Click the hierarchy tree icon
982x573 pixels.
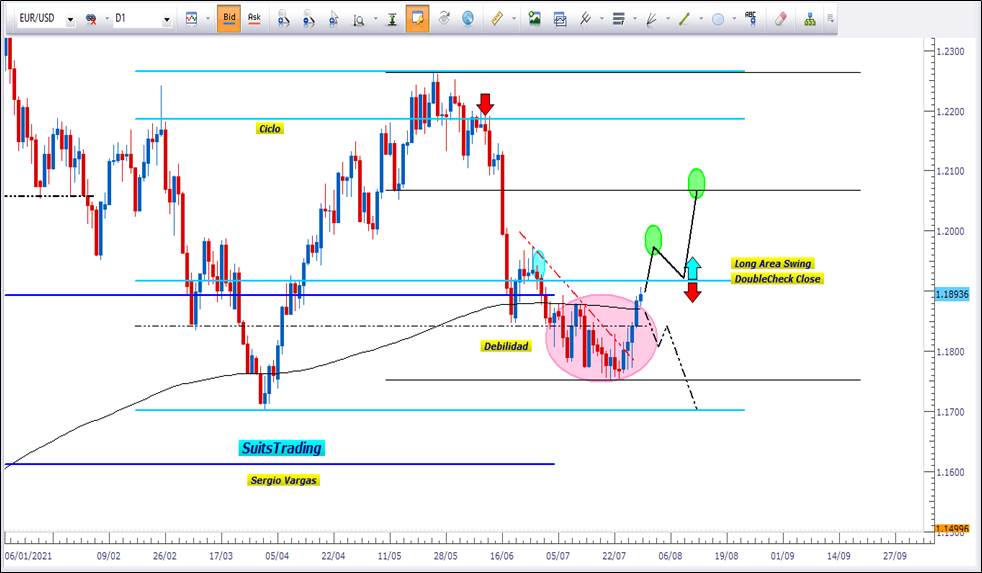coord(809,18)
